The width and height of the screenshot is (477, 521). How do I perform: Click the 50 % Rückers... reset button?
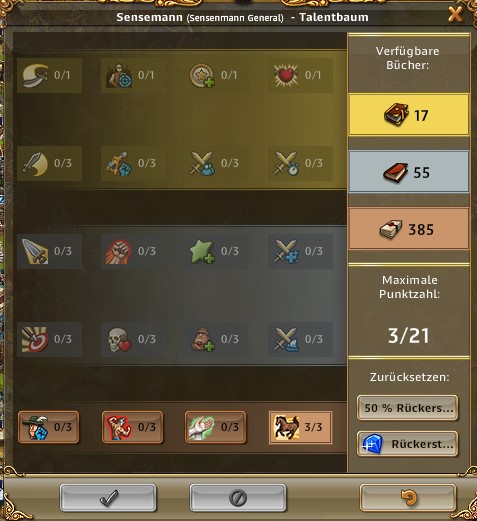(407, 408)
